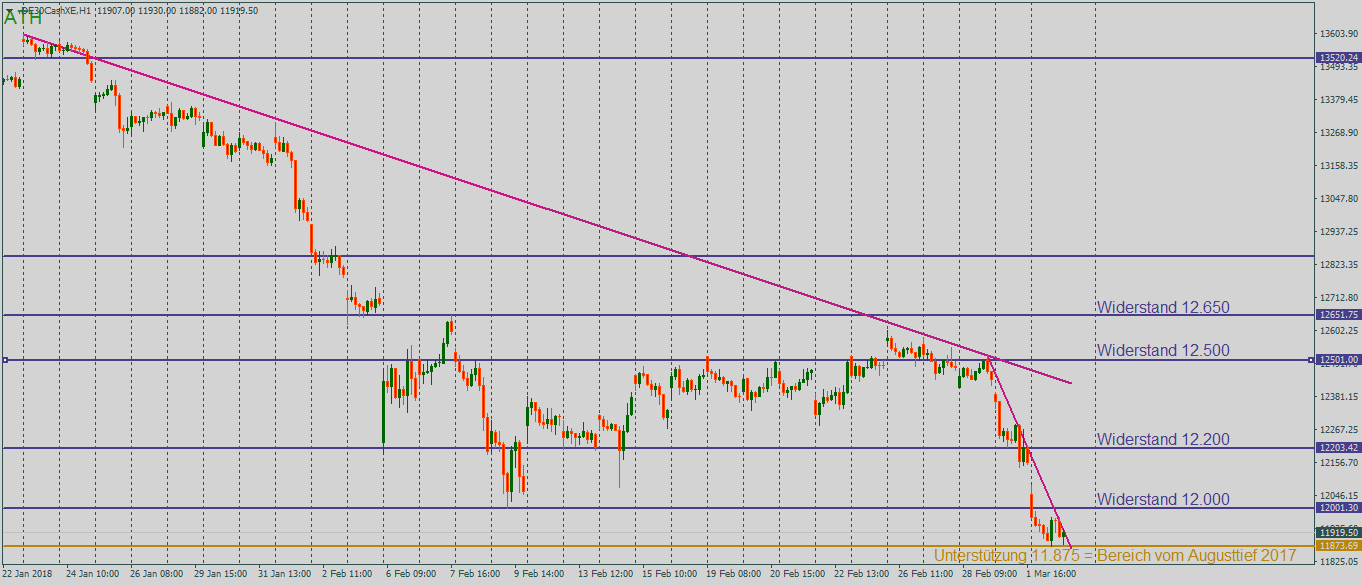Click the 22 Jan 2018 date label
1362x585 pixels.
26,575
